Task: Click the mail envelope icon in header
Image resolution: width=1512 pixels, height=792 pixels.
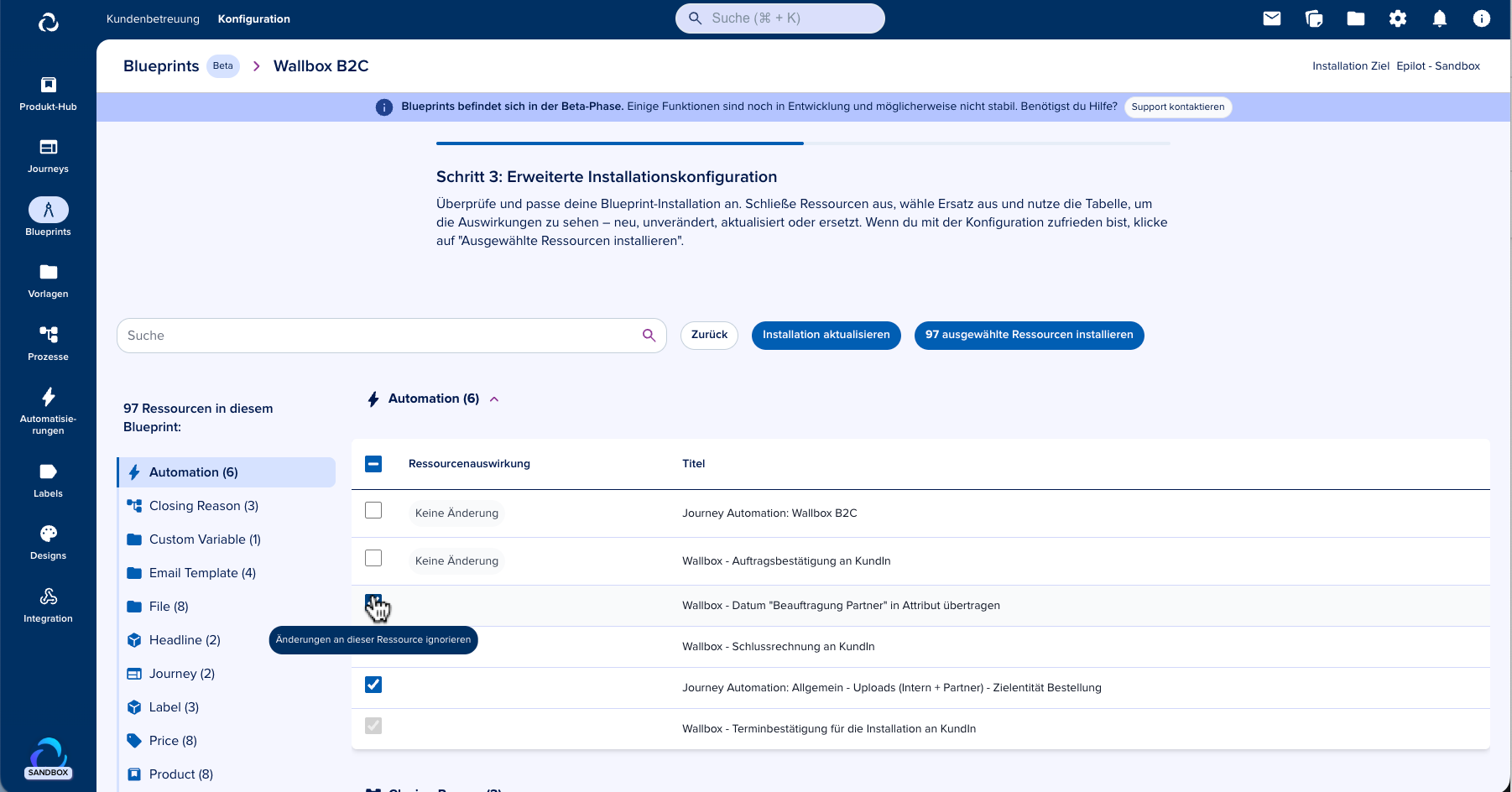Action: click(1272, 18)
